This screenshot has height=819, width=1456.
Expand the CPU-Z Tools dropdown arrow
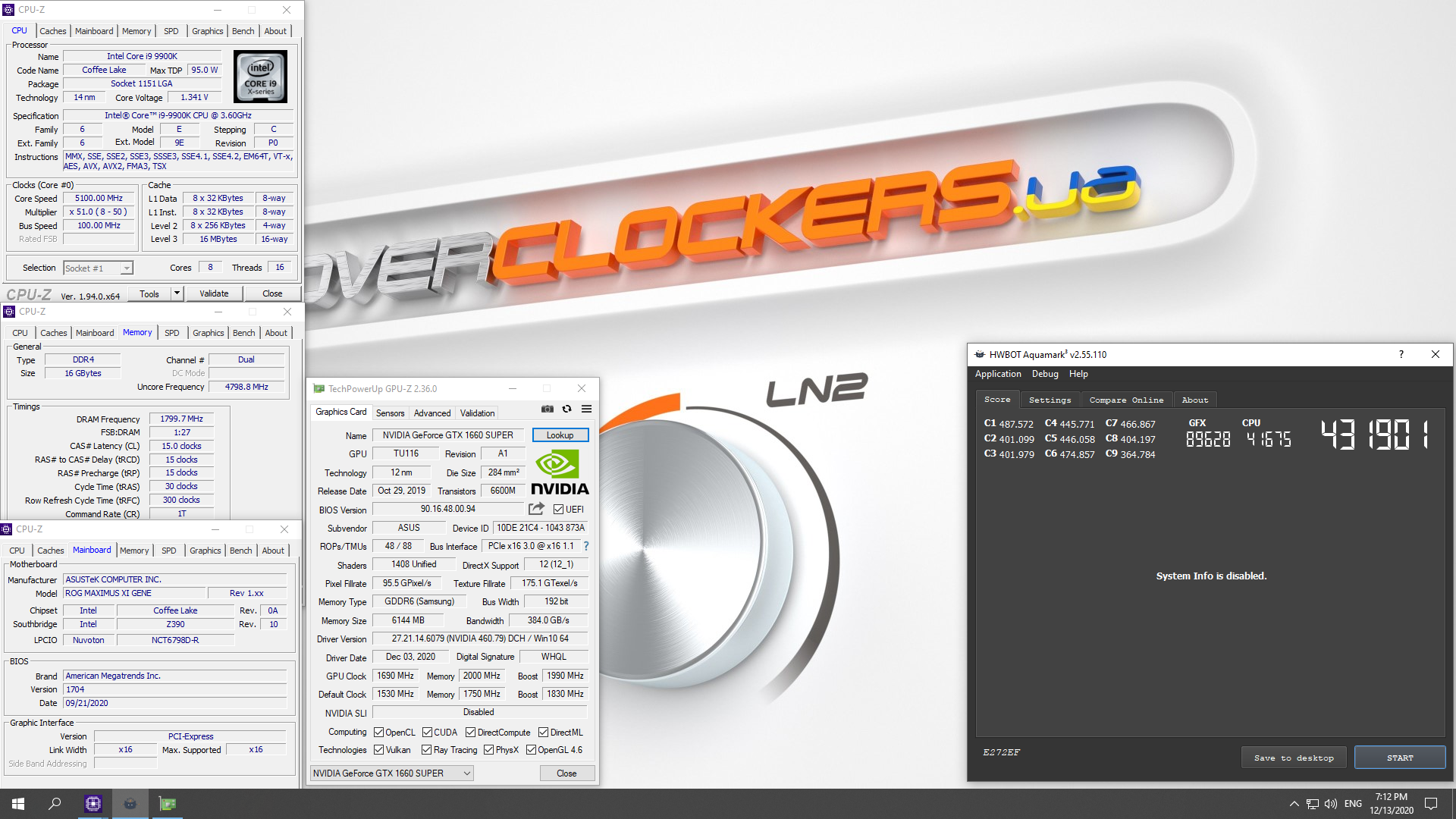click(177, 293)
